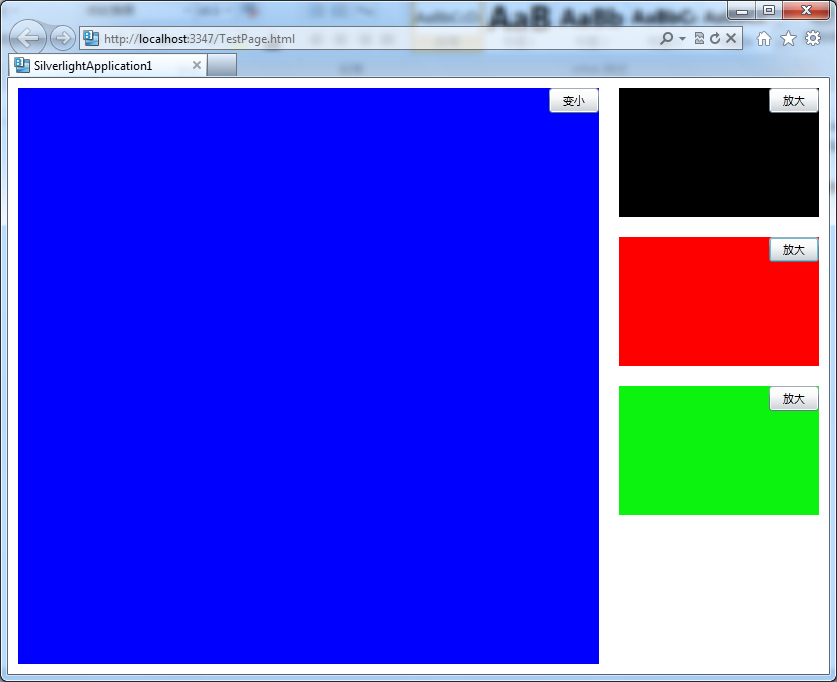This screenshot has height=682, width=837.
Task: Close the SilverlightApplication1 tab
Action: click(x=196, y=65)
